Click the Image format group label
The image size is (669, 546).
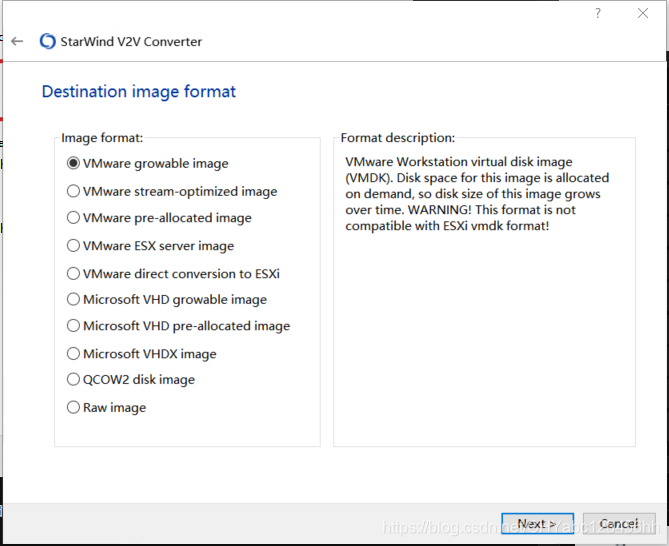(102, 138)
